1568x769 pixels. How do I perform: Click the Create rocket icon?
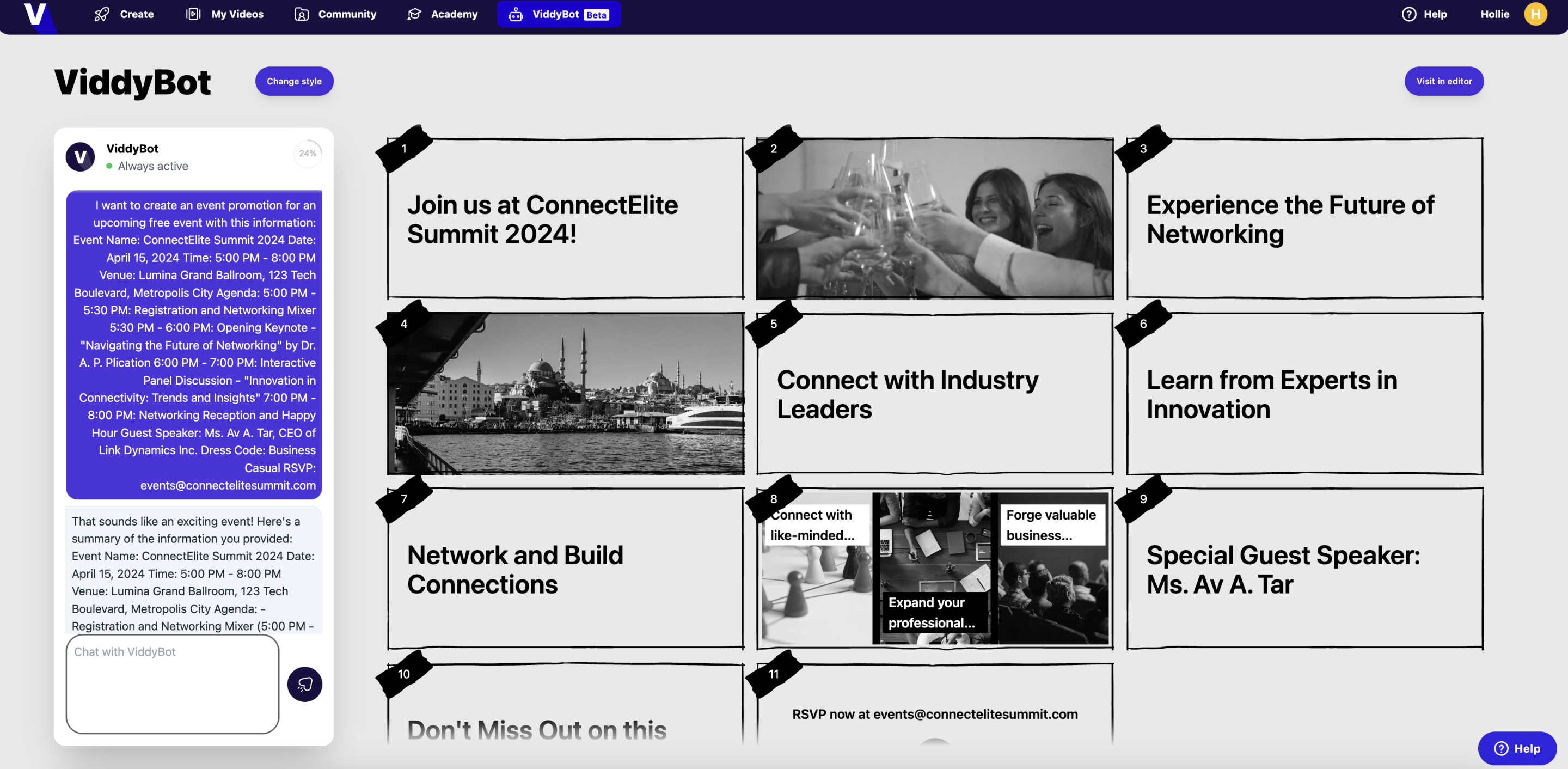(102, 14)
